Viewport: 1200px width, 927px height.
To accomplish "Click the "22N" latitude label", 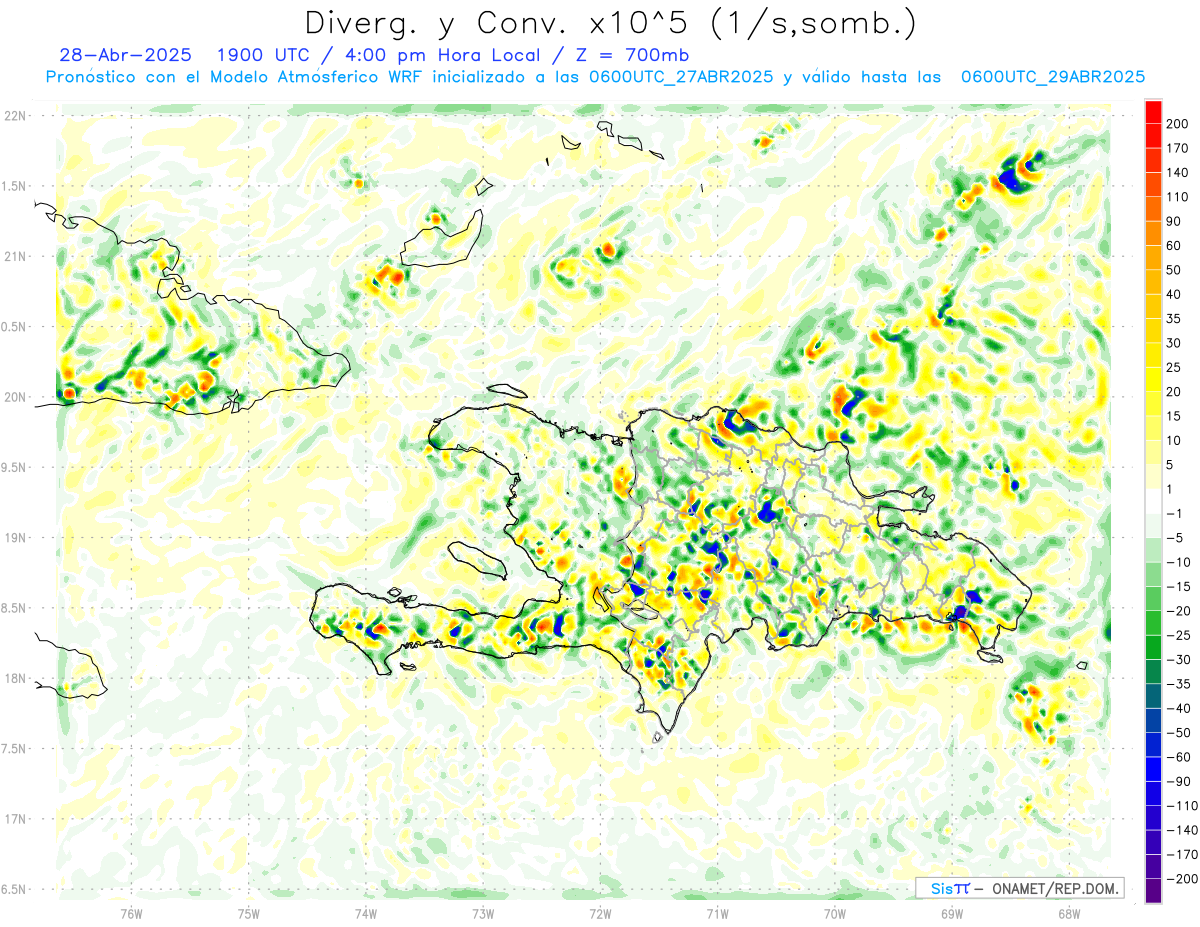I will click(x=14, y=116).
